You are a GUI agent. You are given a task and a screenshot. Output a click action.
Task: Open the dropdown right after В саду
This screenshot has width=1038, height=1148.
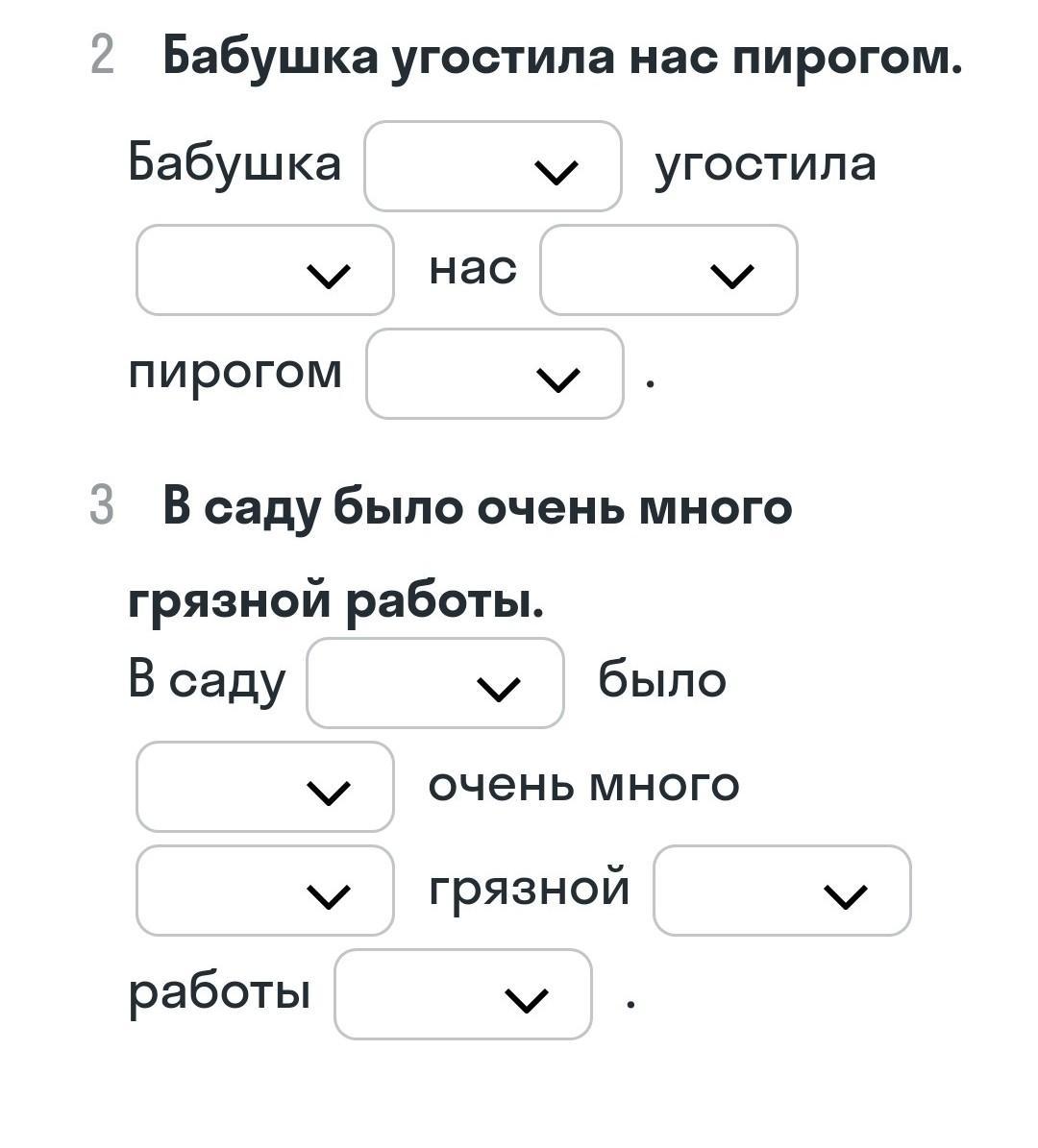434,683
